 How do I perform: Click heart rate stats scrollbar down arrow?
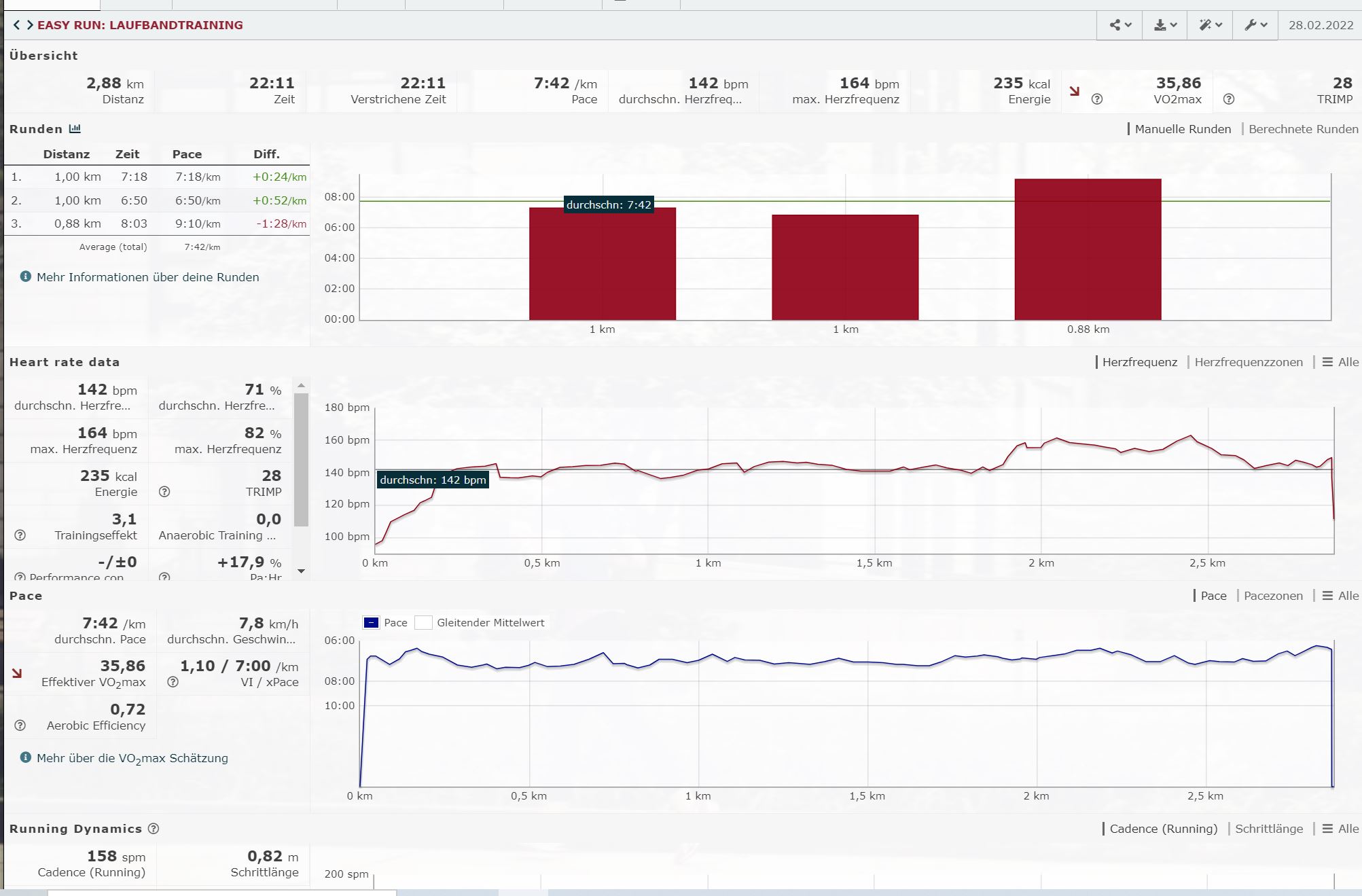301,571
